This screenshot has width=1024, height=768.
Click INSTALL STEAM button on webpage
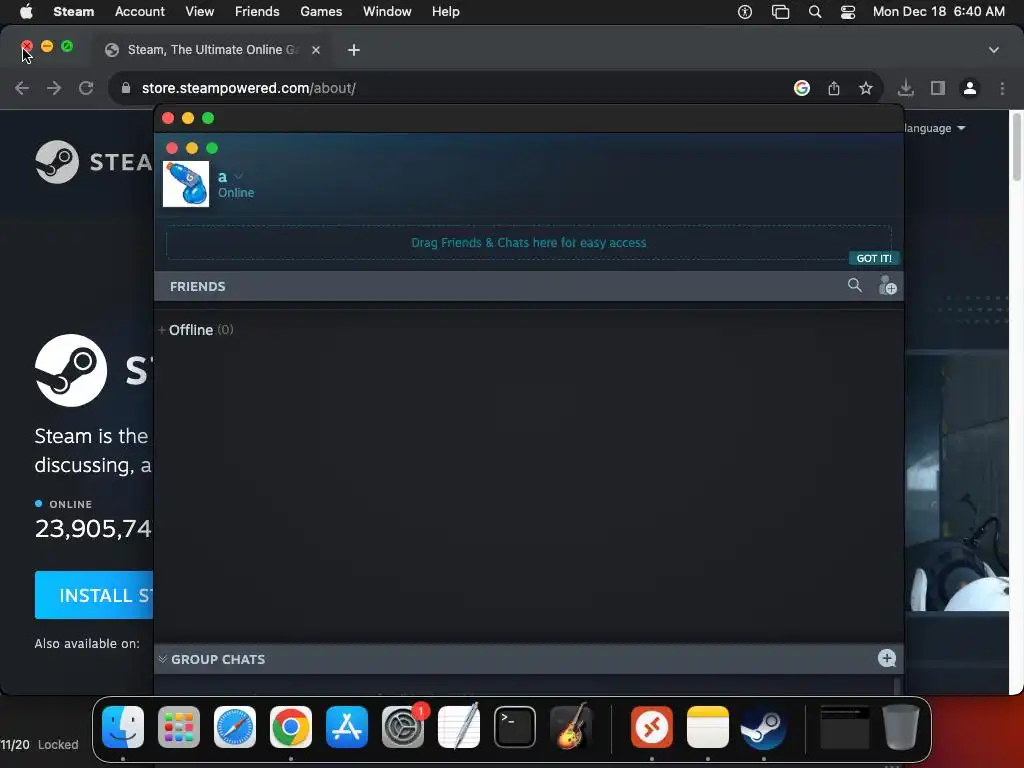[93, 595]
